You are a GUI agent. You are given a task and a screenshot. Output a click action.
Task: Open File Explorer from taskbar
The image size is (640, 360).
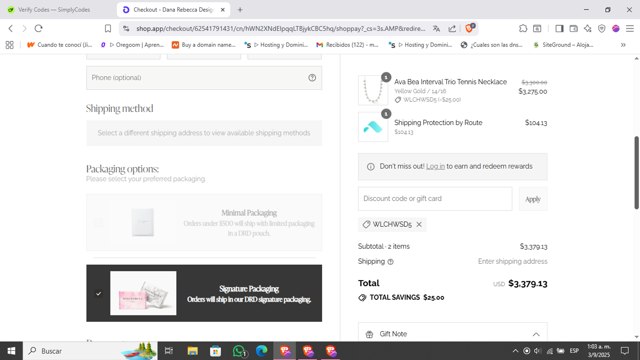click(193, 351)
